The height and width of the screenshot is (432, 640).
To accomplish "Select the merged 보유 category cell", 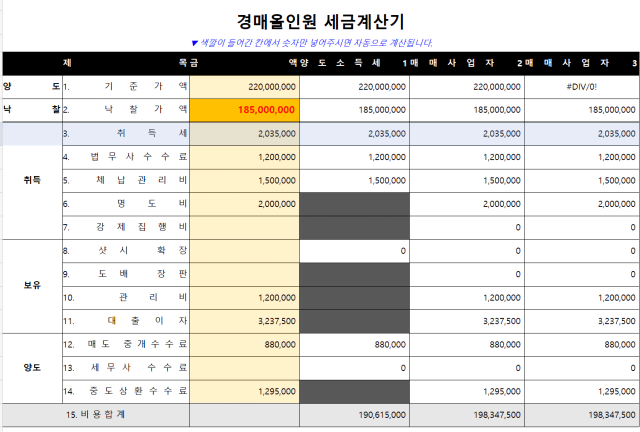I will click(x=32, y=286).
